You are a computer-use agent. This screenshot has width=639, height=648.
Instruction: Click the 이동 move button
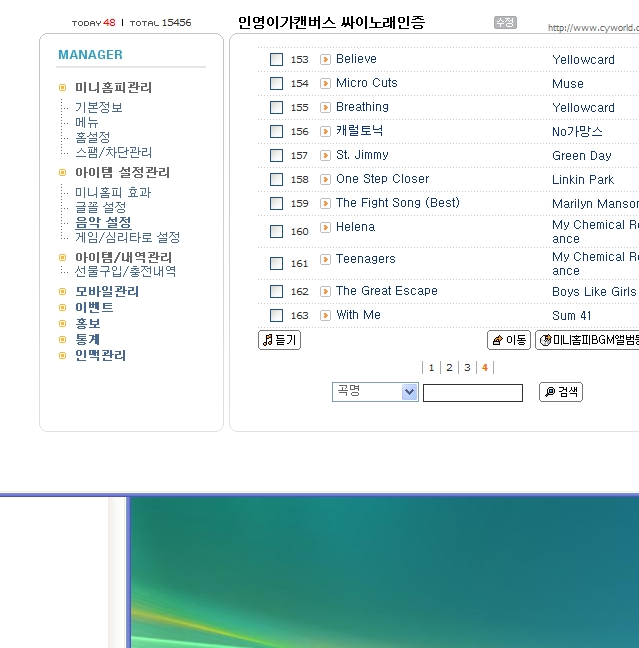pyautogui.click(x=509, y=340)
